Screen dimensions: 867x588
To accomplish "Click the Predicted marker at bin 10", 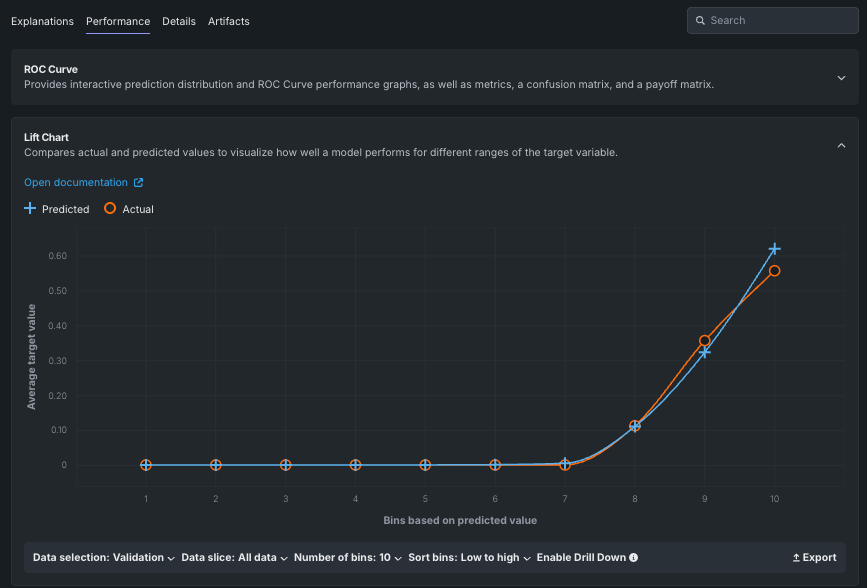I will (774, 249).
